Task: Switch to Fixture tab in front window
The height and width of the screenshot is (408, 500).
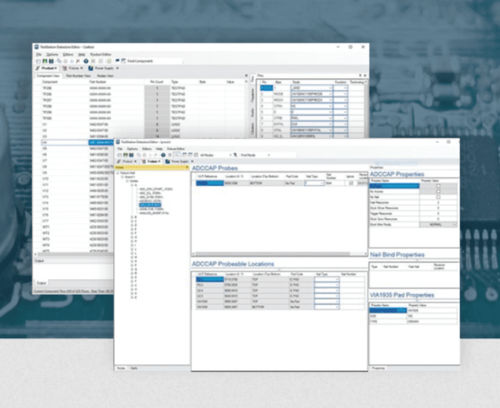Action: click(150, 161)
